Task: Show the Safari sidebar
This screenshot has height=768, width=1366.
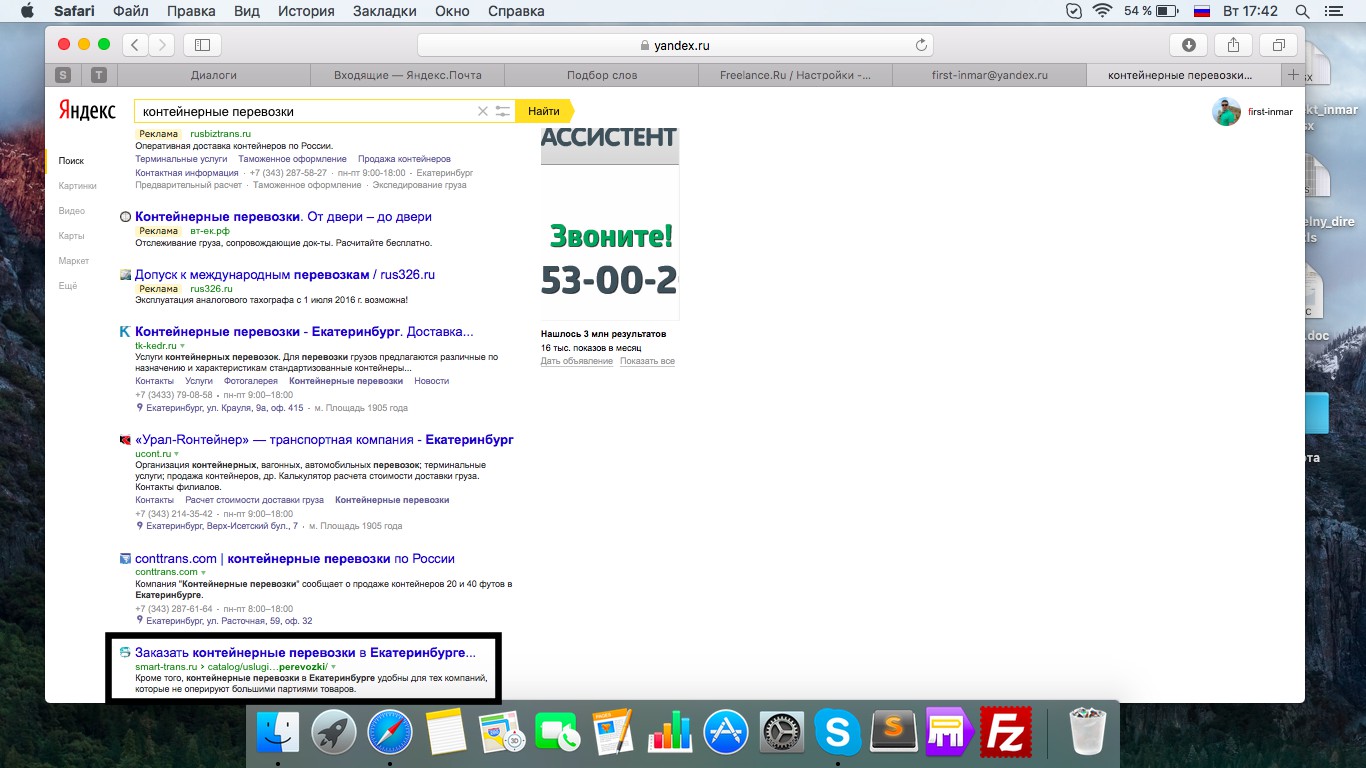Action: click(x=202, y=45)
